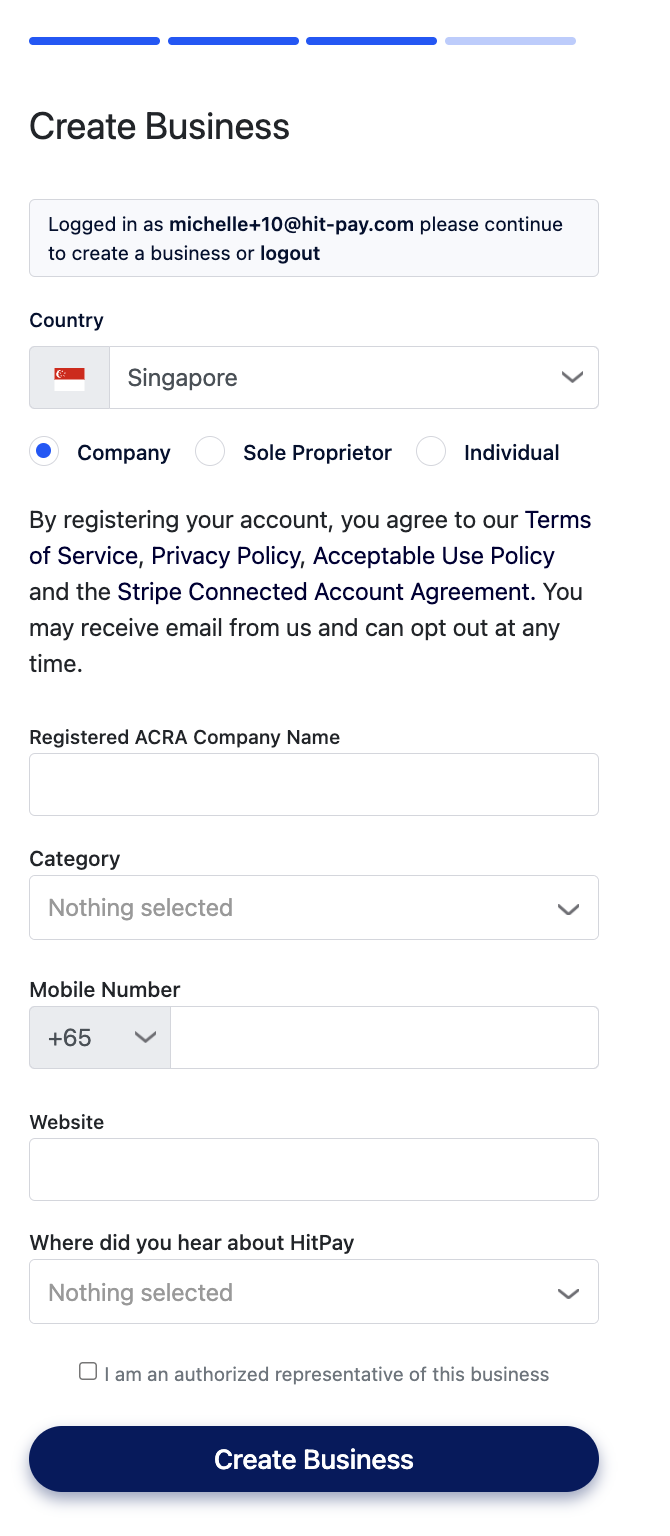The height and width of the screenshot is (1536, 670).
Task: Focus the Registered ACRA Company Name field
Action: tap(314, 785)
